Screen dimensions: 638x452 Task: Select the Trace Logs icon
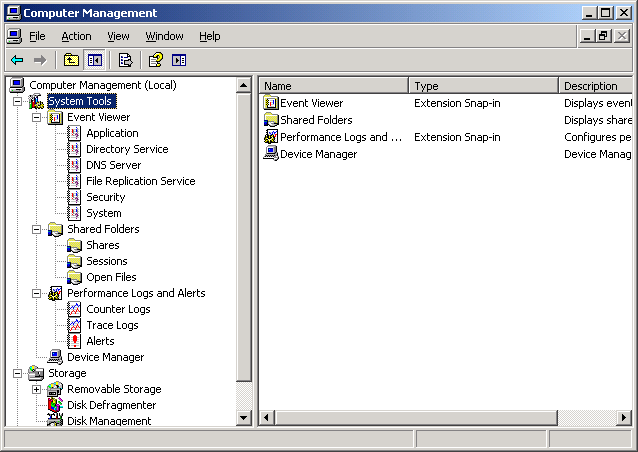74,325
